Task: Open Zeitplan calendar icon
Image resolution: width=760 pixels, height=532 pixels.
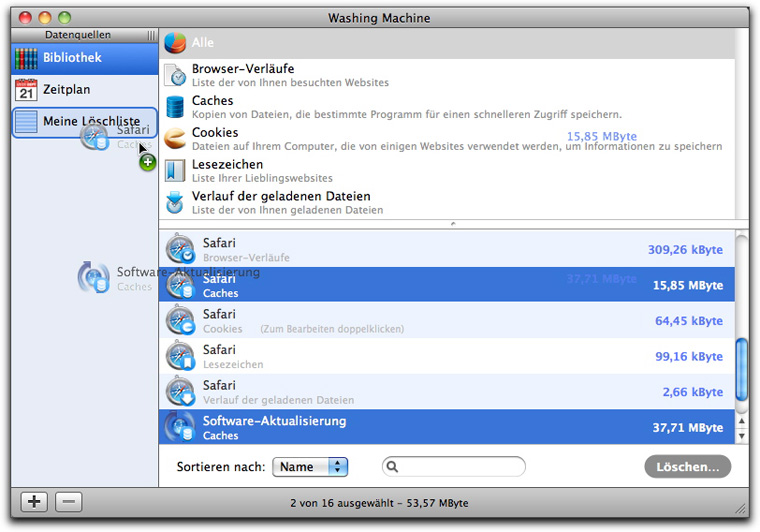Action: (26, 90)
